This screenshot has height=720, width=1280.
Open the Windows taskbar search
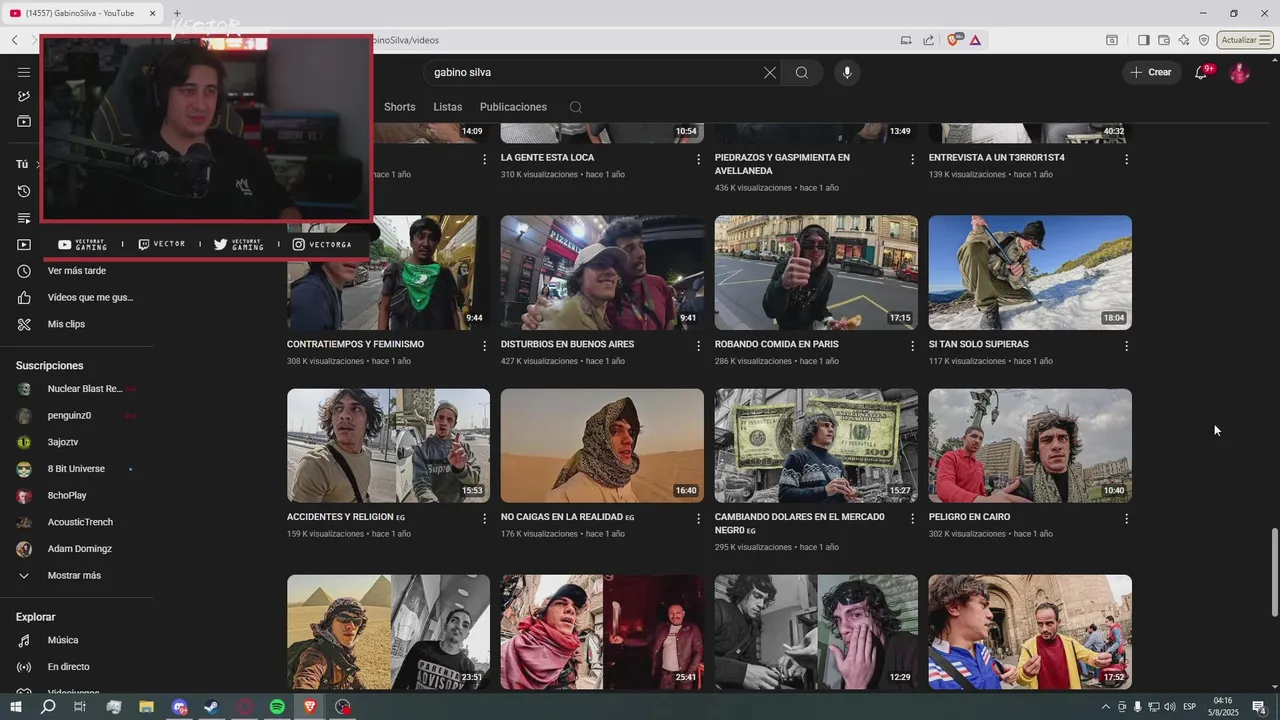(x=48, y=707)
